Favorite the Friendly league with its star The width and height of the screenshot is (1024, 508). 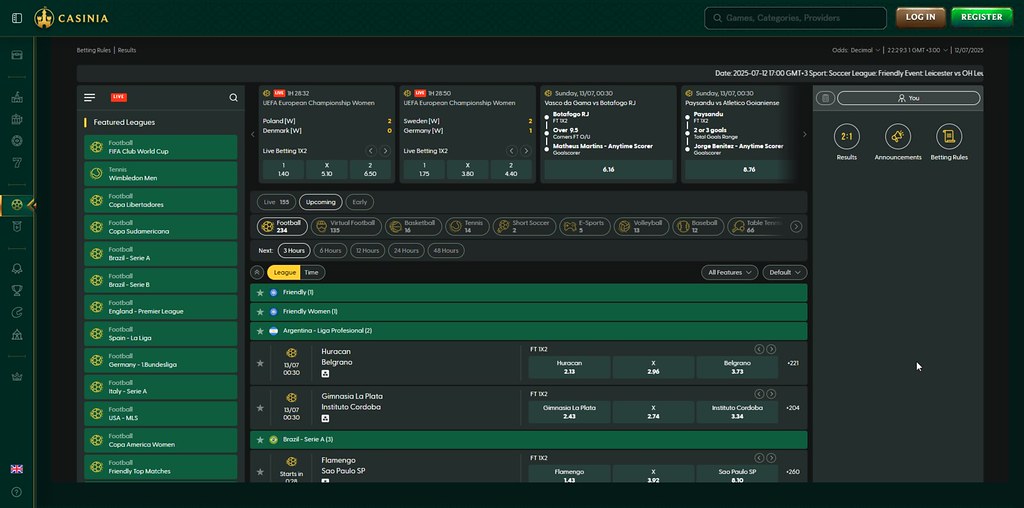tap(260, 293)
